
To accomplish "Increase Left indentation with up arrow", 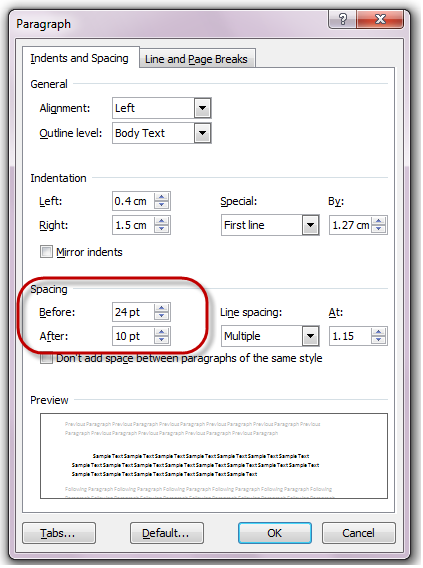I will click(x=162, y=197).
